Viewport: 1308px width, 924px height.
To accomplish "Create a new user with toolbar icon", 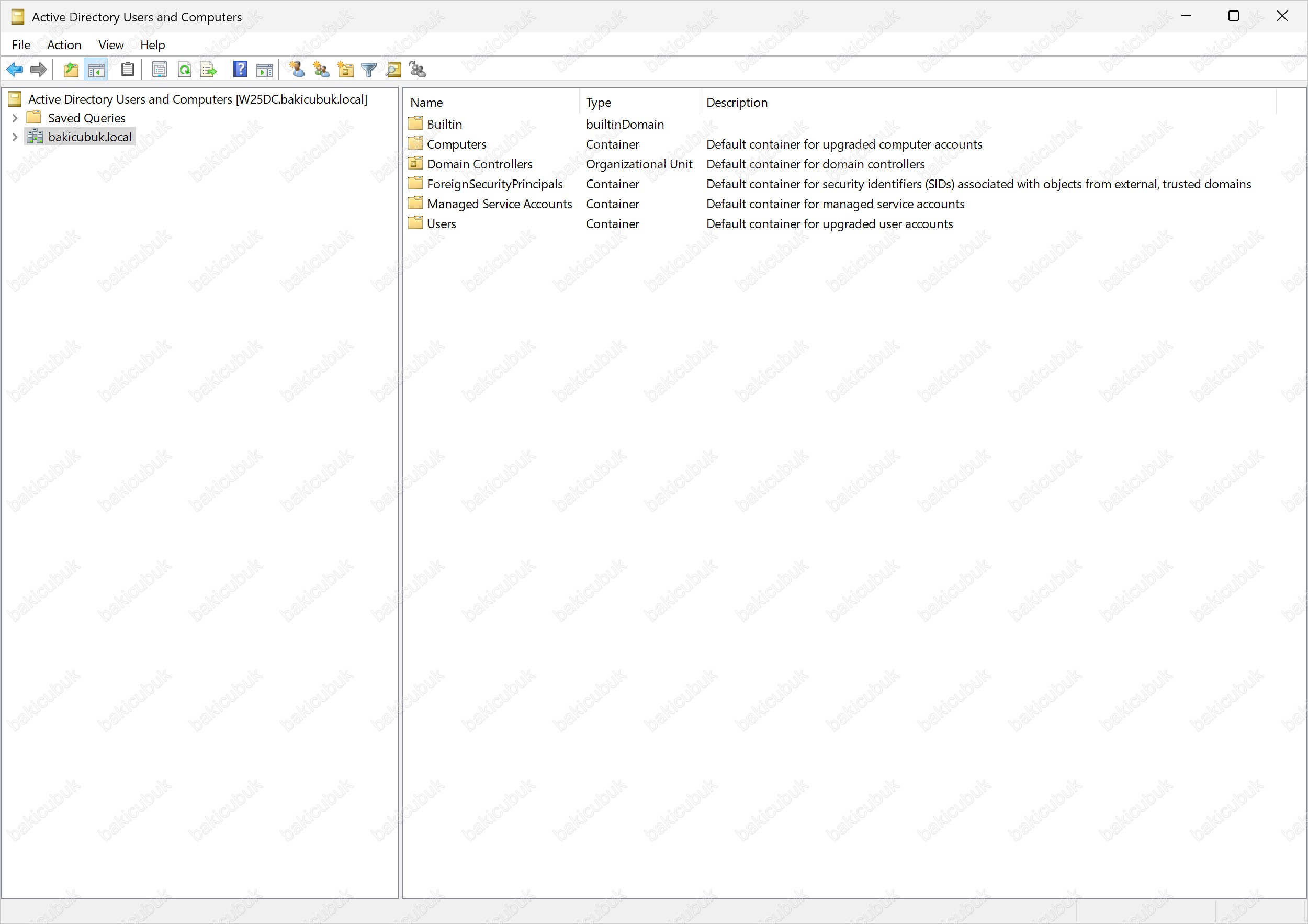I will coord(296,70).
